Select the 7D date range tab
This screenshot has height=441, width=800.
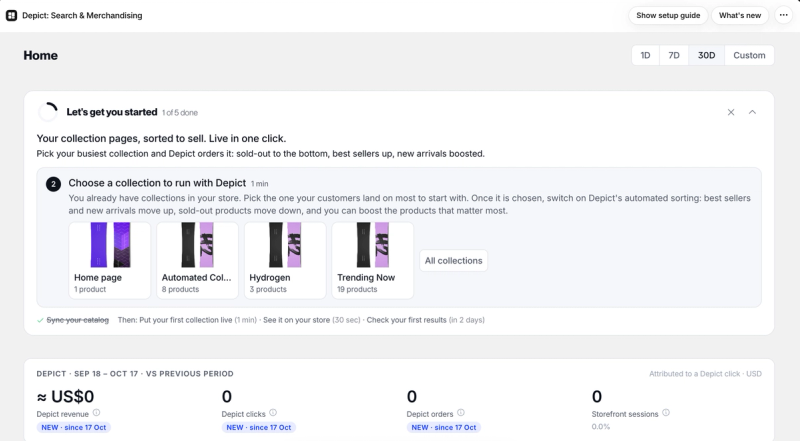tap(674, 55)
